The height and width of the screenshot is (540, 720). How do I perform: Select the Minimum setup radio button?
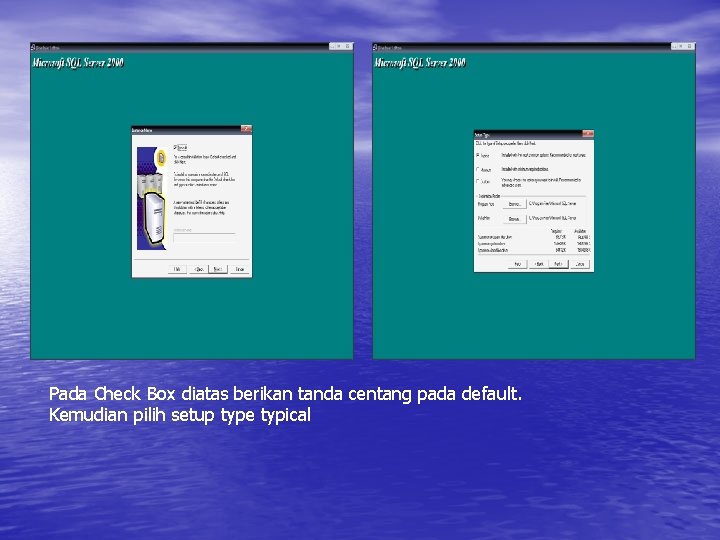tap(478, 169)
